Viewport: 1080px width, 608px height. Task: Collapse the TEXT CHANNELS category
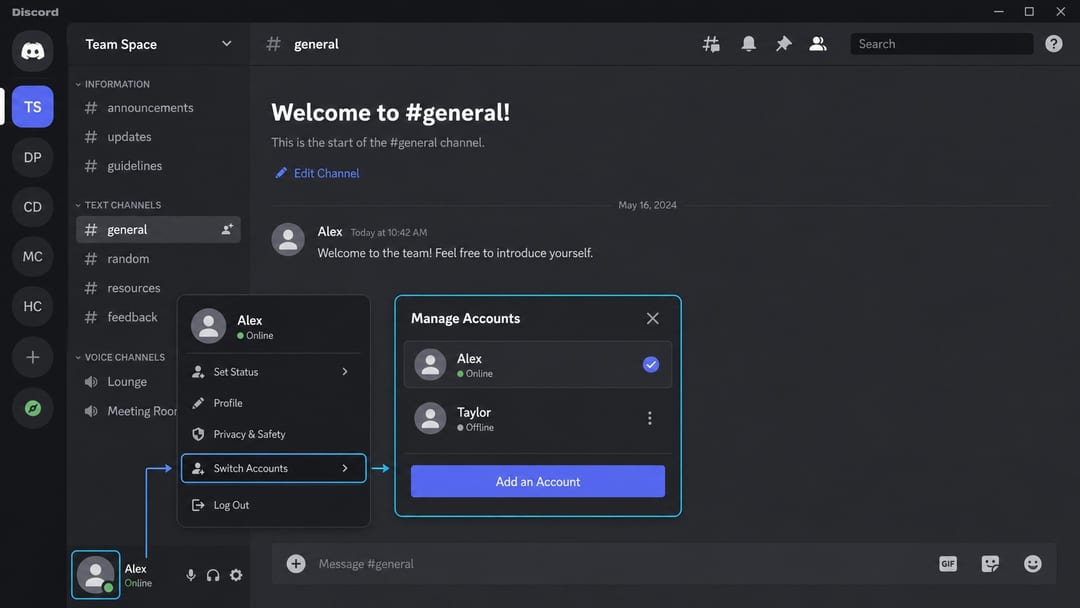click(118, 205)
